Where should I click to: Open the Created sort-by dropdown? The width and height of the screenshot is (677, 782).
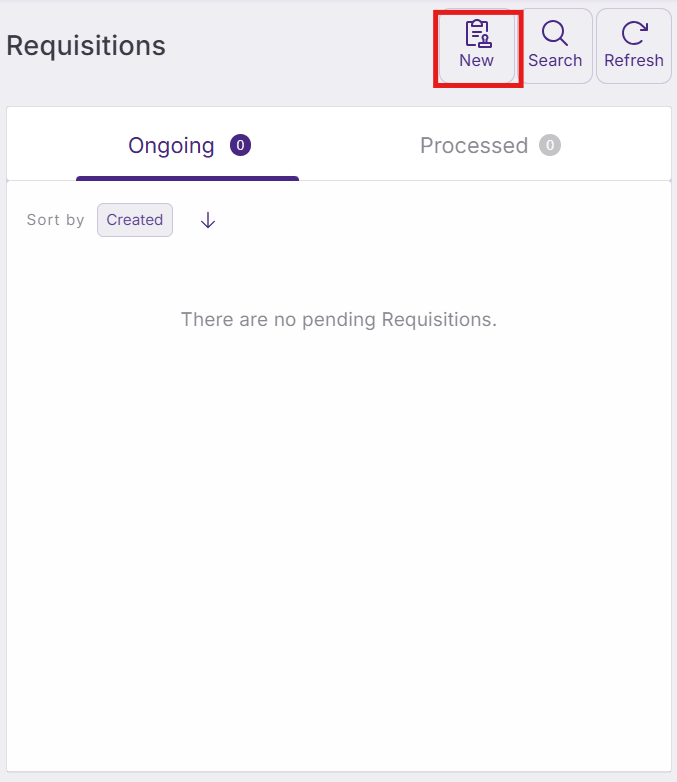[135, 220]
